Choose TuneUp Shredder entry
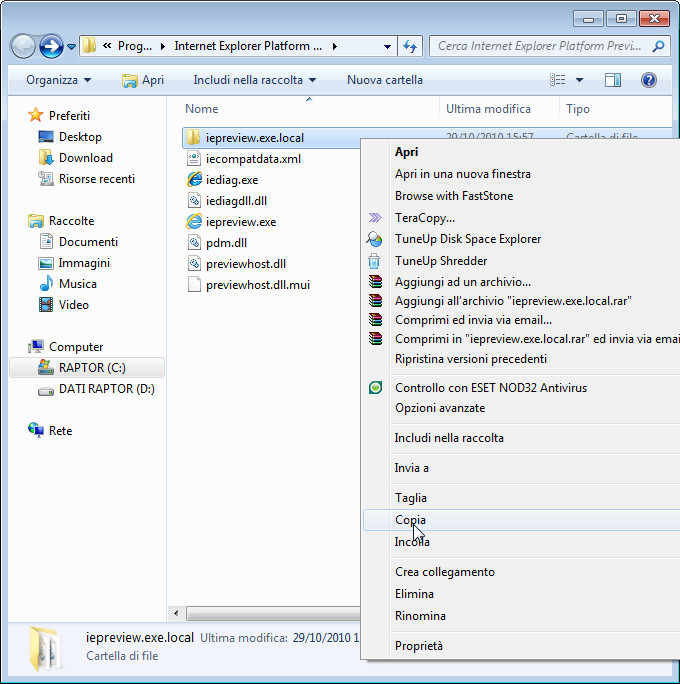680x684 pixels. point(441,261)
